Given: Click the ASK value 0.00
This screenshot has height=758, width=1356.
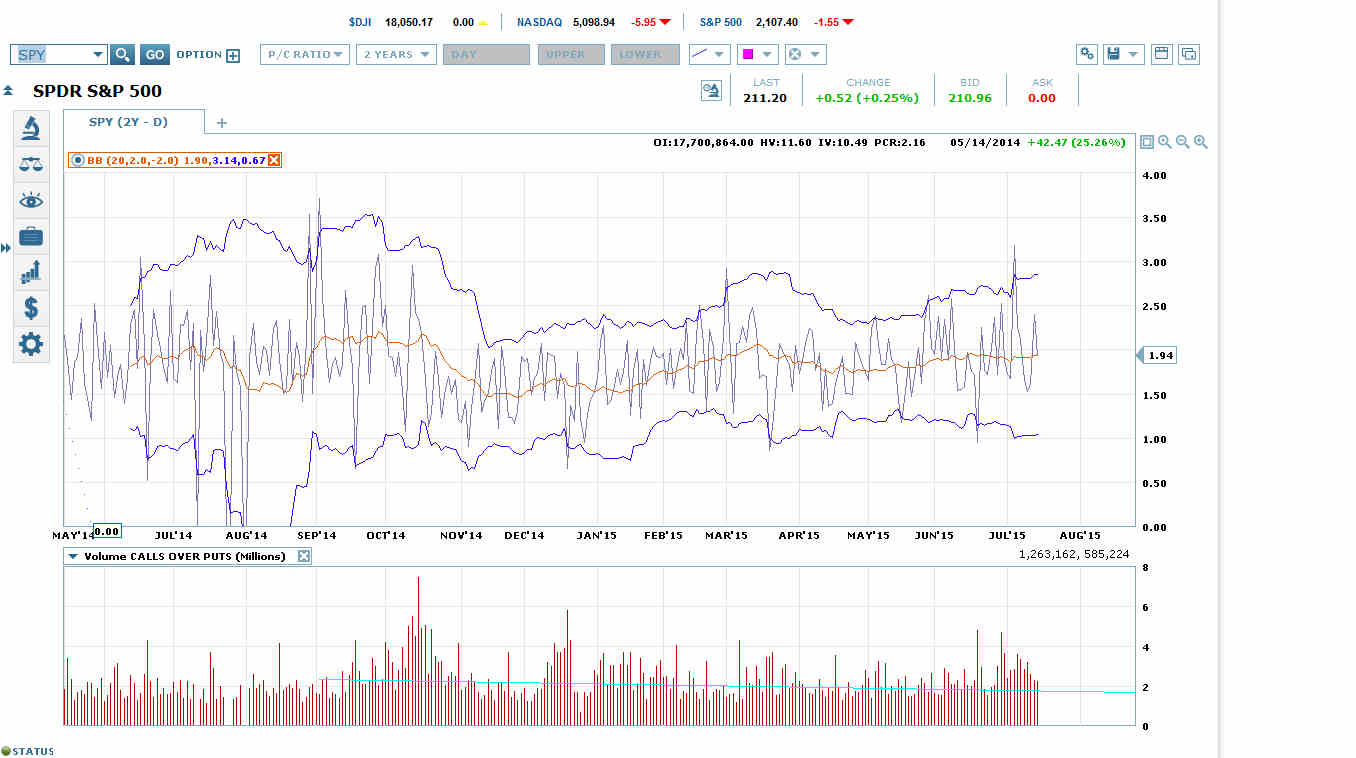Looking at the screenshot, I should click(1042, 98).
